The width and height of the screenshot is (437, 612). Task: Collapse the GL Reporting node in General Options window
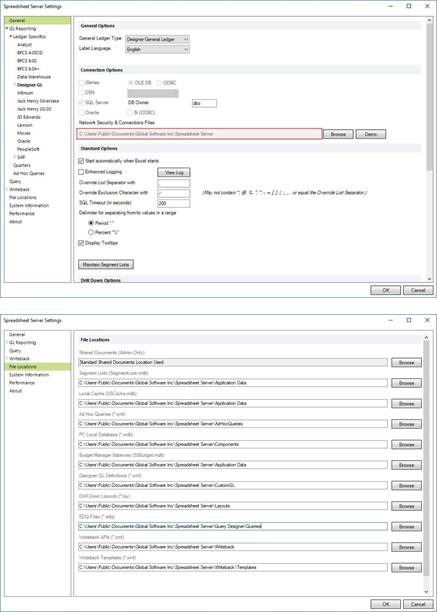[7, 28]
